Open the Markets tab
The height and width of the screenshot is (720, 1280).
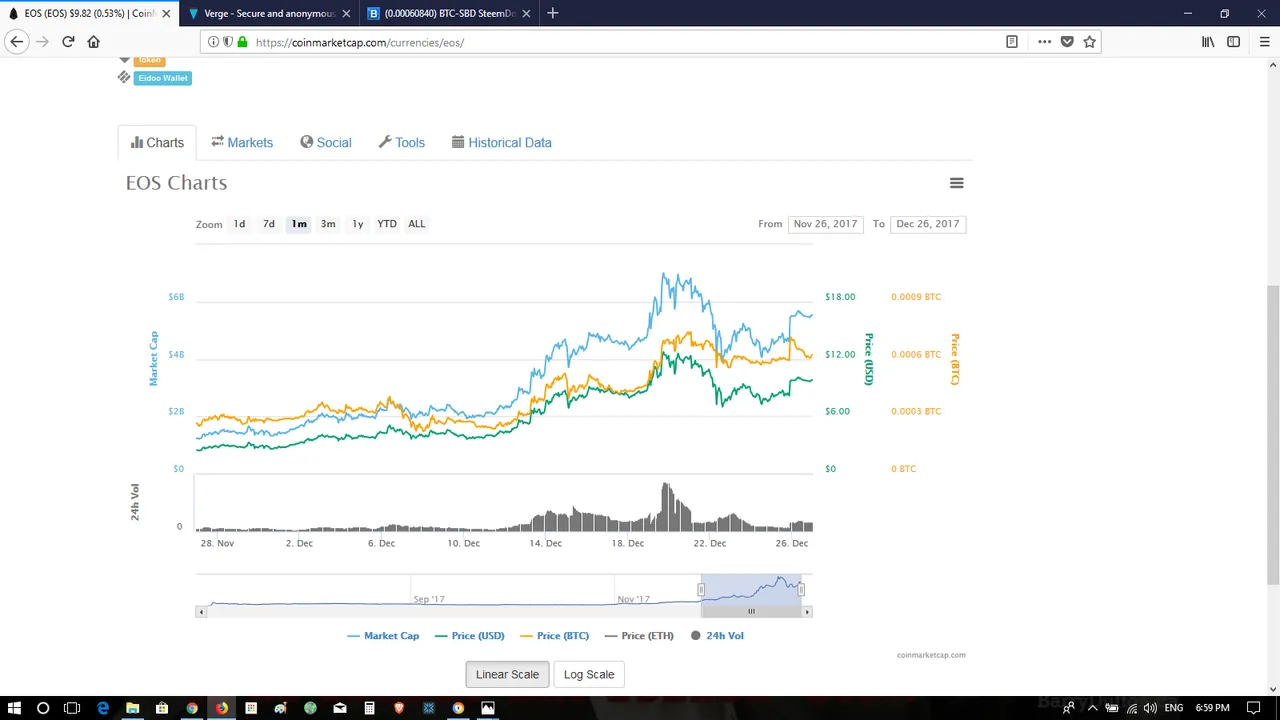242,142
